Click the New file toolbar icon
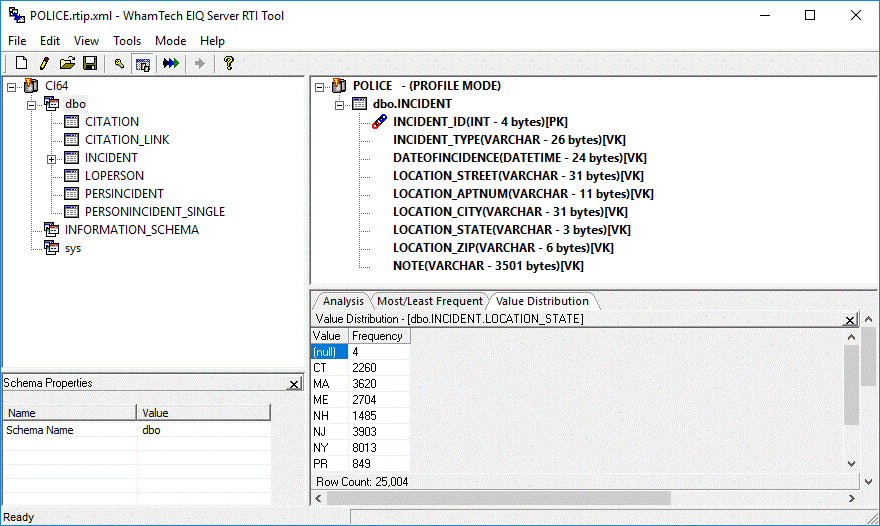 click(21, 63)
